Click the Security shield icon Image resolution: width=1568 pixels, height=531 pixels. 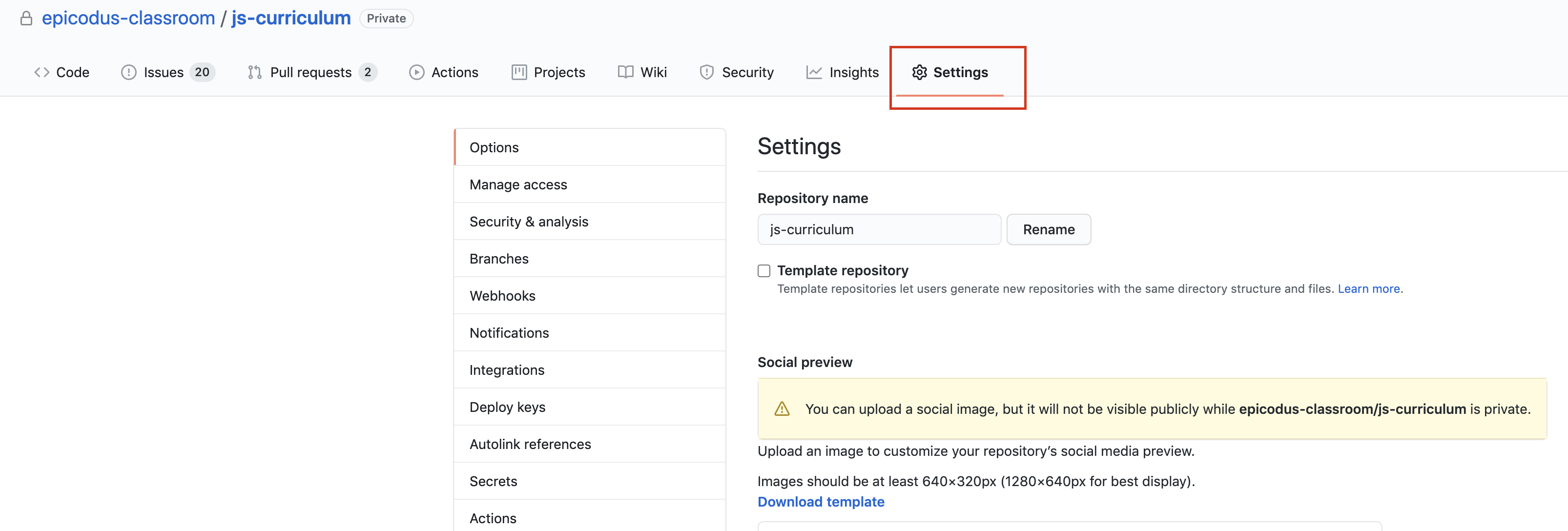pos(706,72)
